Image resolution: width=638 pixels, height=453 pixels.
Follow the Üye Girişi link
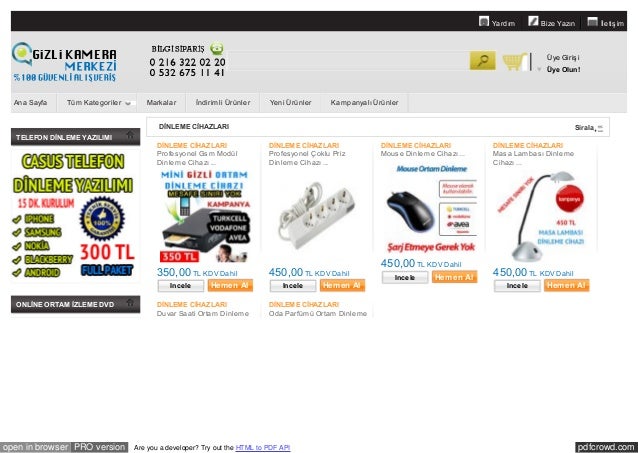563,57
